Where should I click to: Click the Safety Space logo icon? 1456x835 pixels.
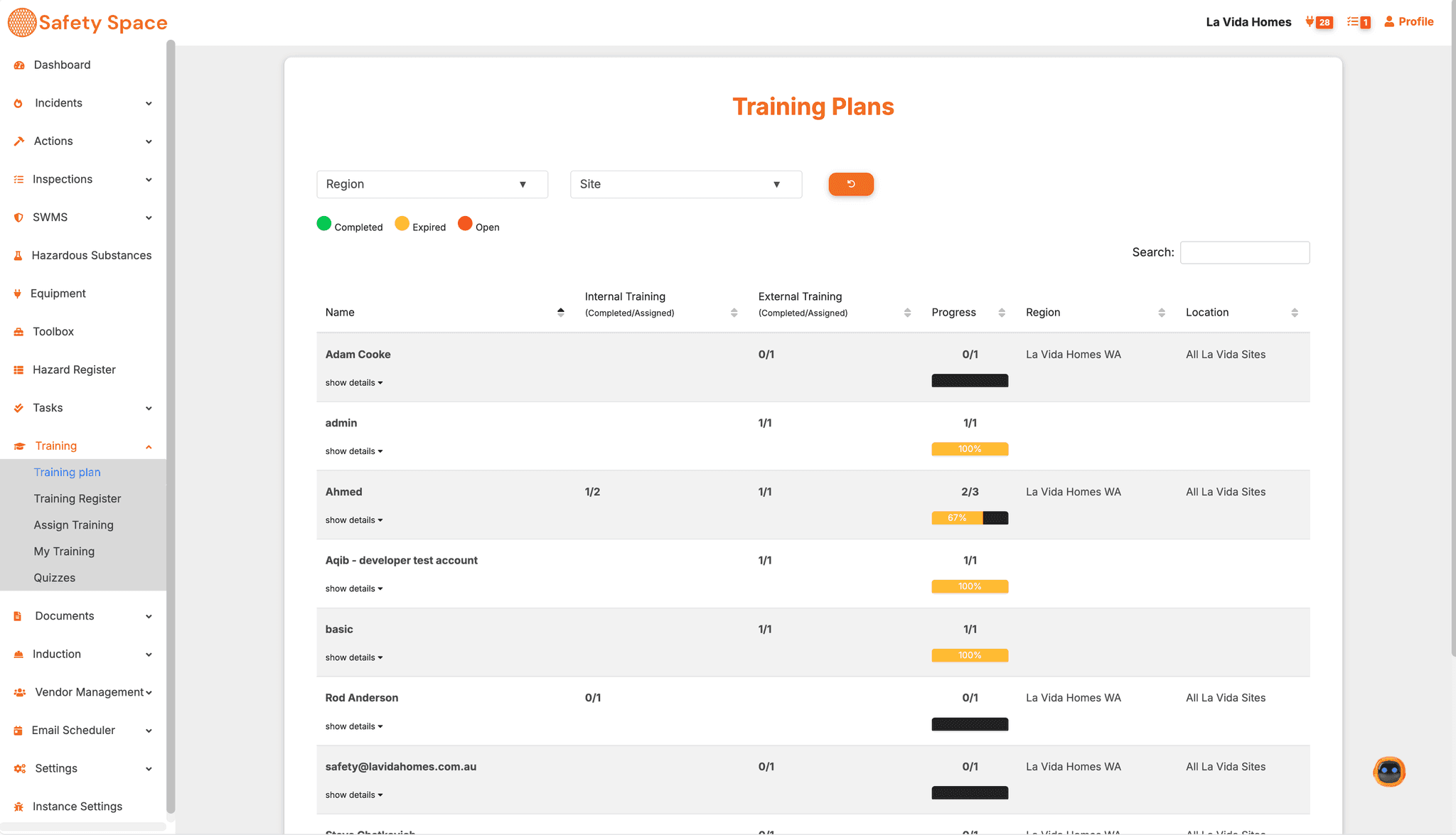(x=22, y=22)
